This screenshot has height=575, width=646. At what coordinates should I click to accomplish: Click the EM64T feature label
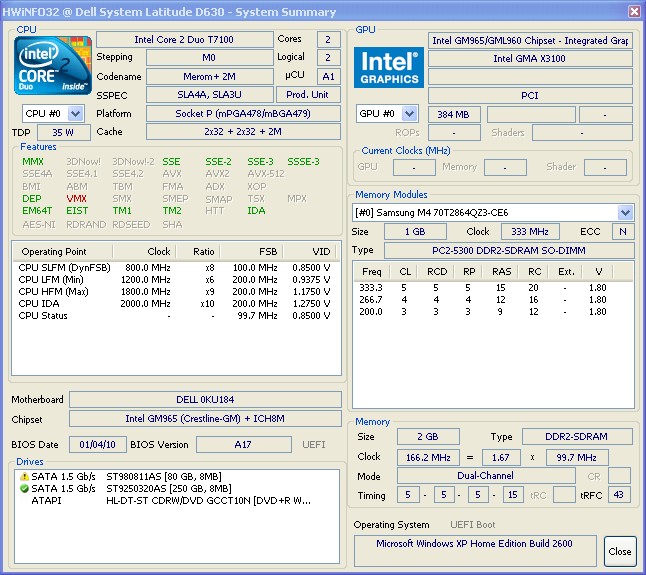pos(37,211)
